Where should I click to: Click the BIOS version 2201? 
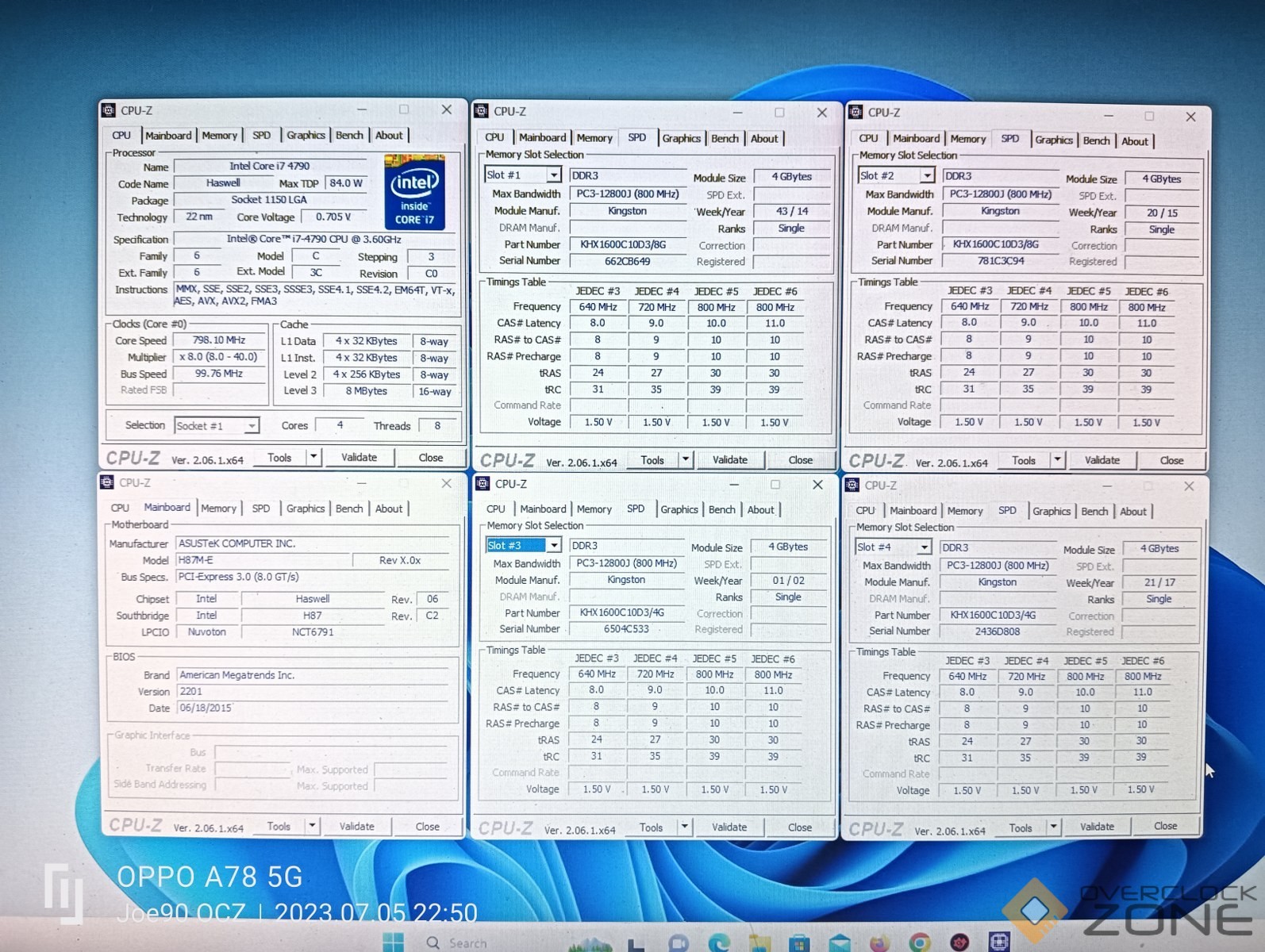pos(313,691)
